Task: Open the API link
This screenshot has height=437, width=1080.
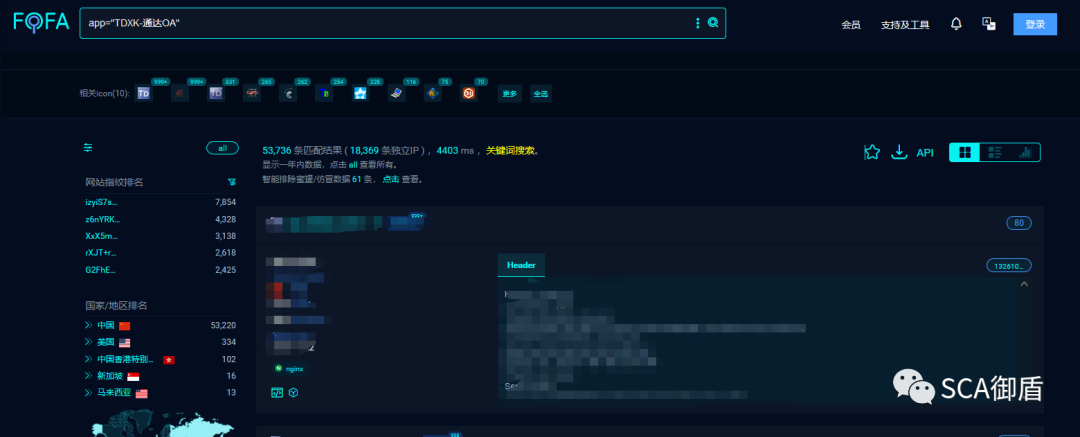Action: (x=925, y=153)
